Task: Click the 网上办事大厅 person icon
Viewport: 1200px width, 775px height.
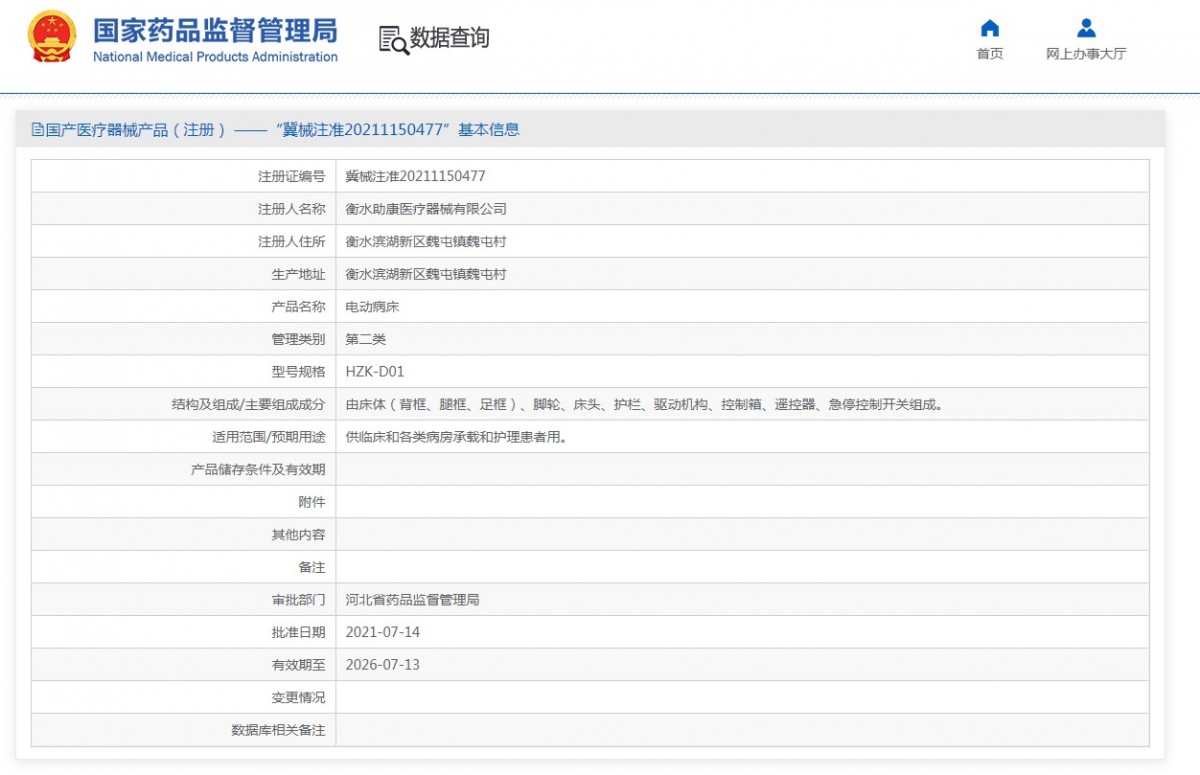Action: (x=1086, y=28)
